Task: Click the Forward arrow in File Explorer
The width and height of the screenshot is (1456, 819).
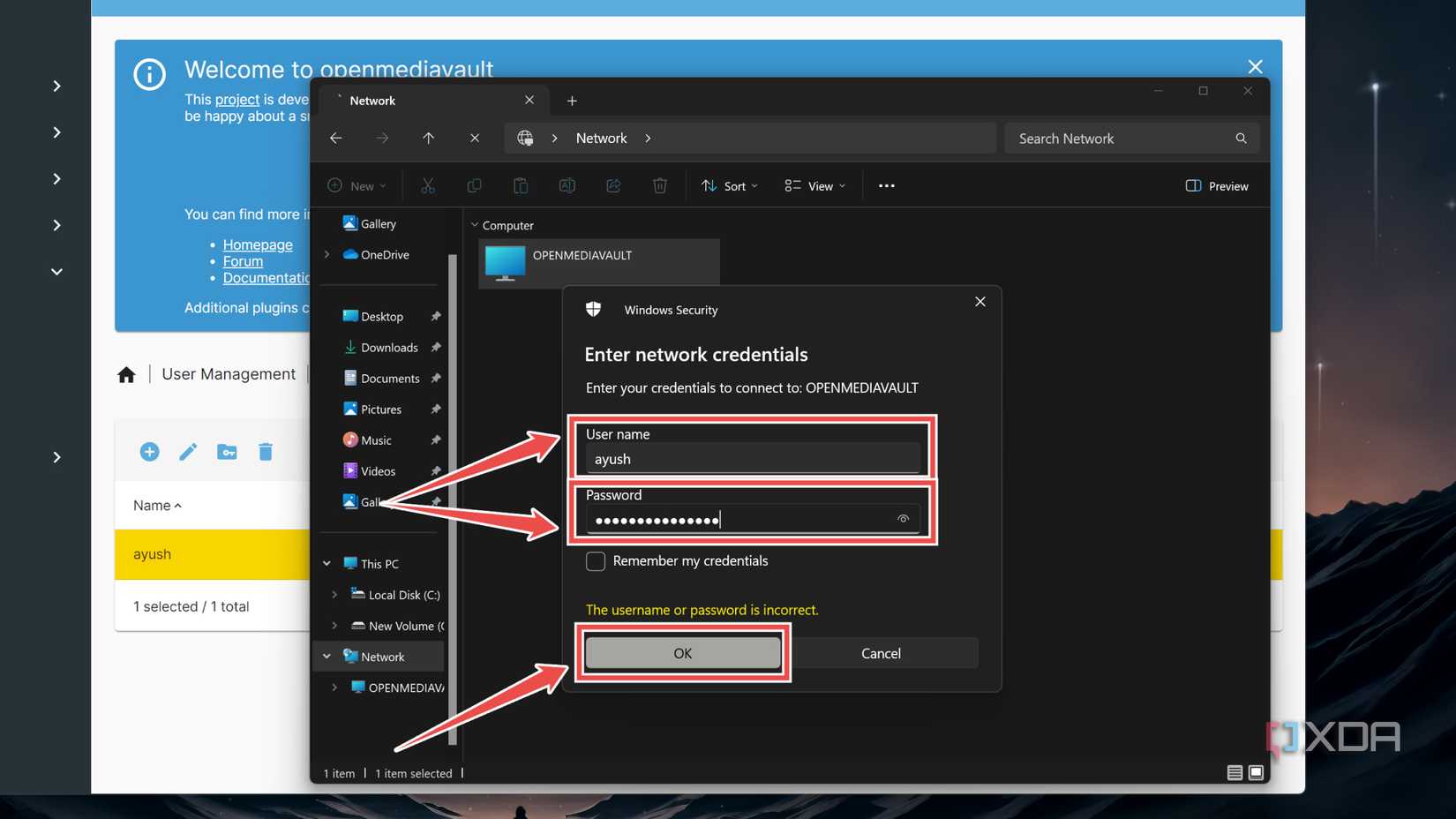Action: (382, 138)
